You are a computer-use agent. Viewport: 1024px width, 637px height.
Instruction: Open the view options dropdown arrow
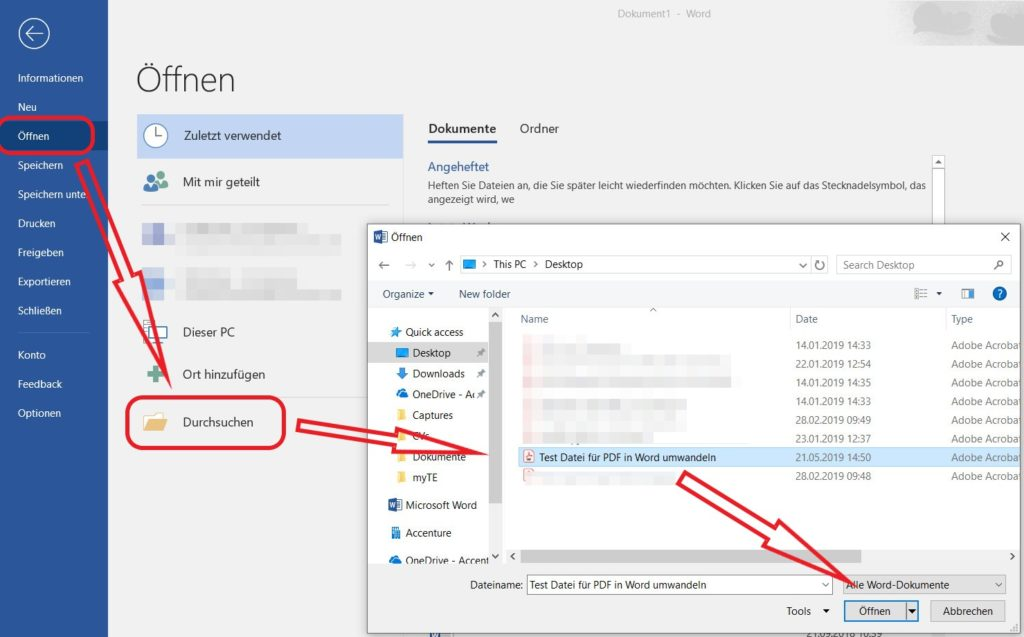pyautogui.click(x=939, y=293)
